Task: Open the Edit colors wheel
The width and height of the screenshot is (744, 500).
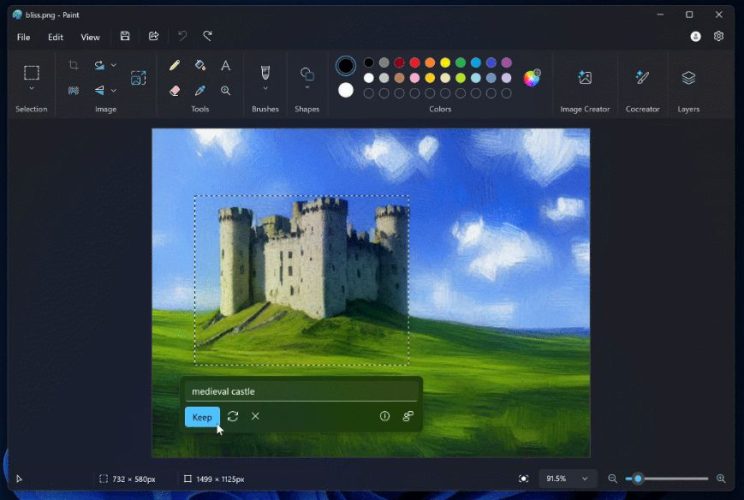Action: tap(531, 78)
